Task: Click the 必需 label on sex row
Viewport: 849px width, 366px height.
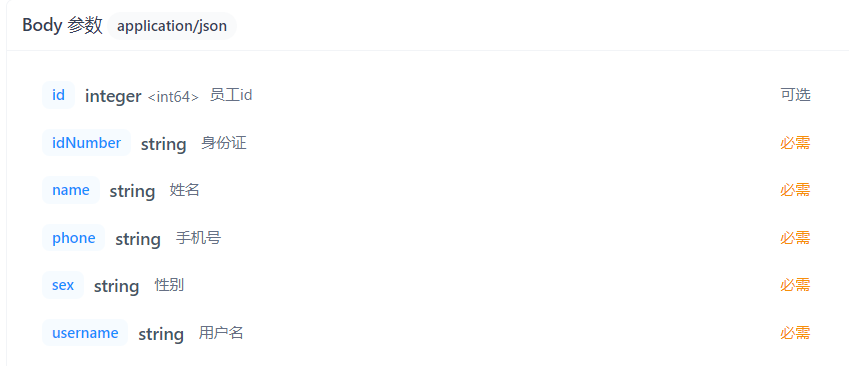Action: pyautogui.click(x=795, y=285)
